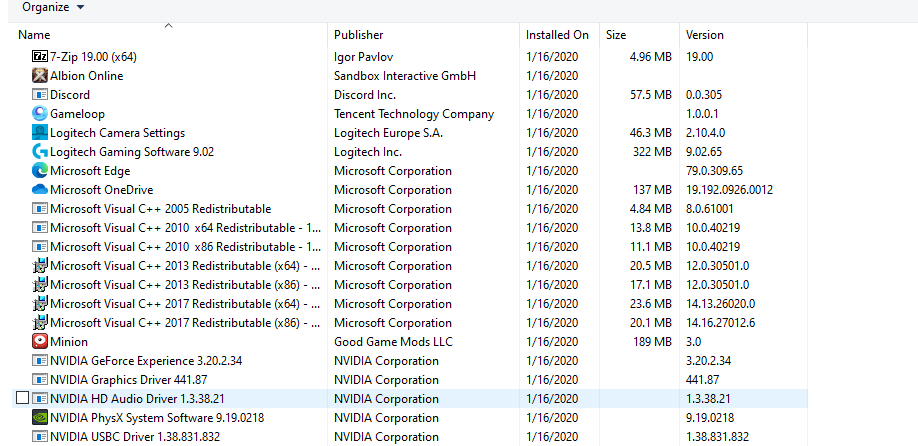The height and width of the screenshot is (446, 918).
Task: Click publisher Good Game Mods LLC
Action: [393, 342]
